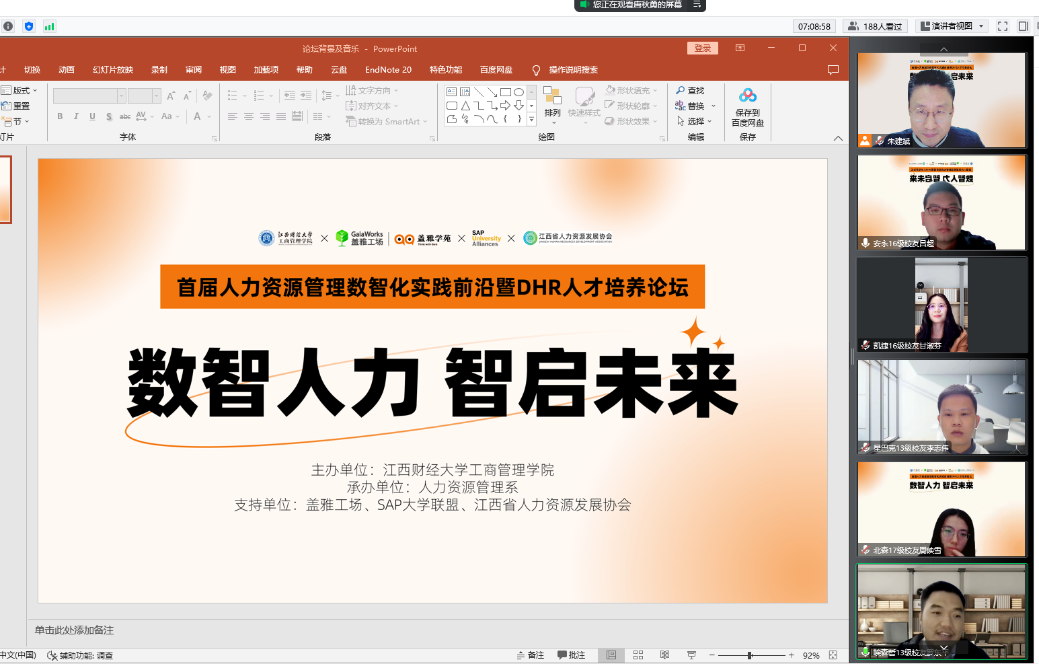
Task: Apply text shadow effect
Action: pos(109,117)
